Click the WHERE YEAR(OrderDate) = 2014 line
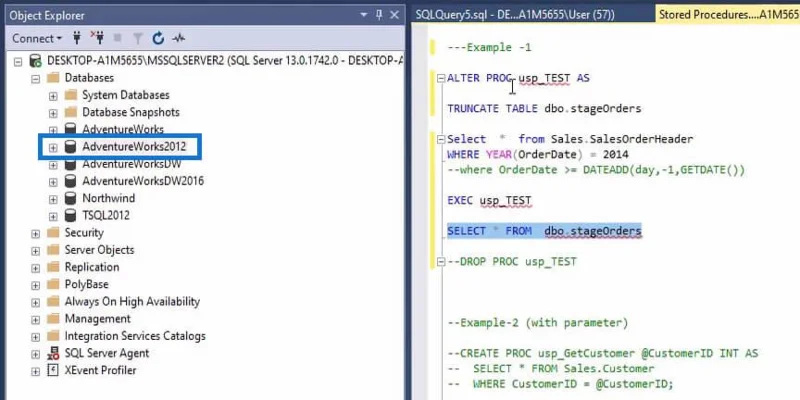Screen dimensions: 800x400 538,155
